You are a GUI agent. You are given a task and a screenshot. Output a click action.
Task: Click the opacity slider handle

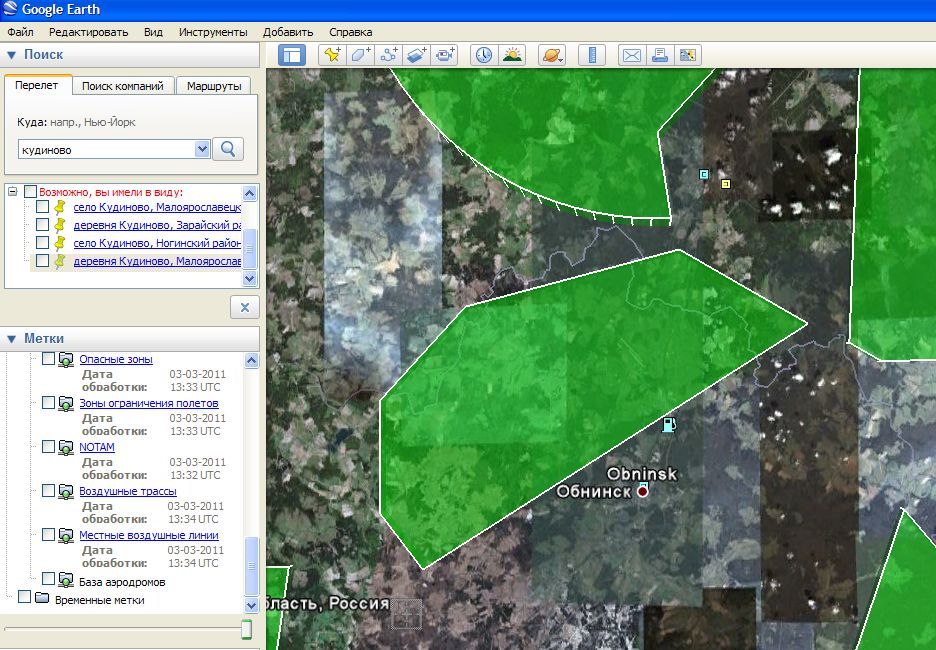pos(246,629)
